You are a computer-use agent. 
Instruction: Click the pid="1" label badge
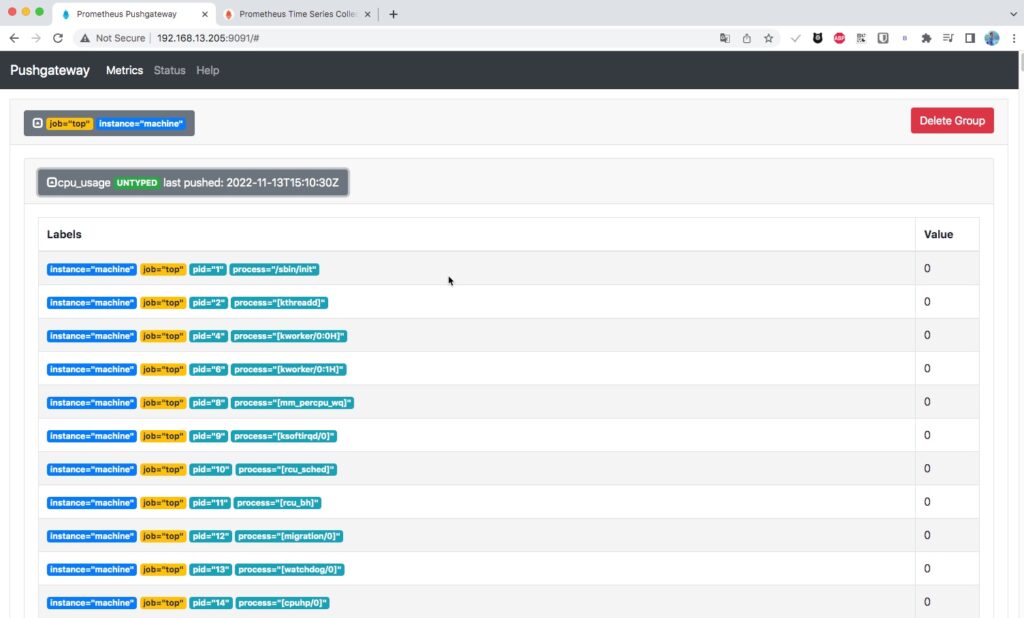tap(208, 269)
